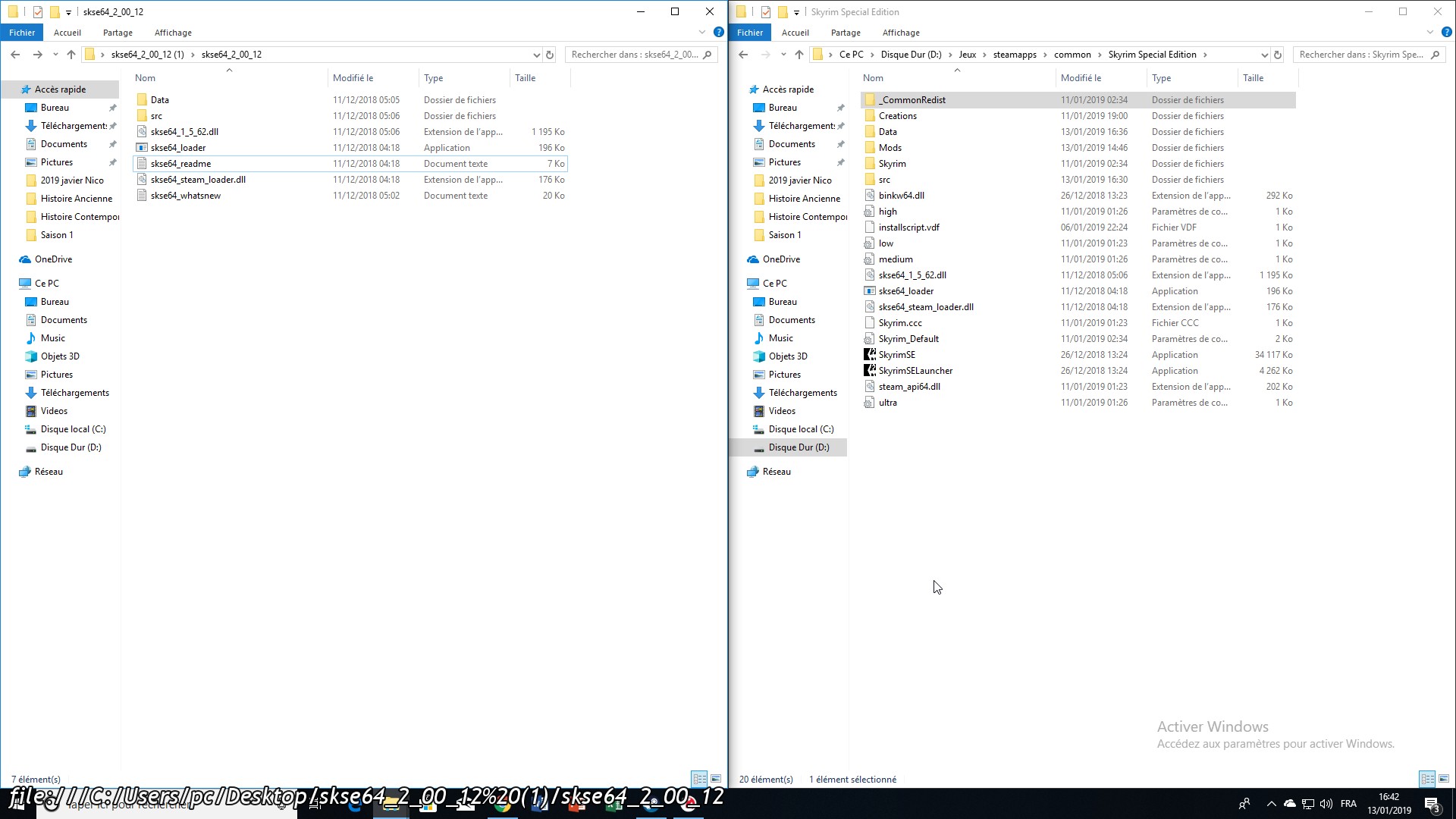This screenshot has height=819, width=1456.
Task: Select skse64_loader application in left window
Action: 178,148
